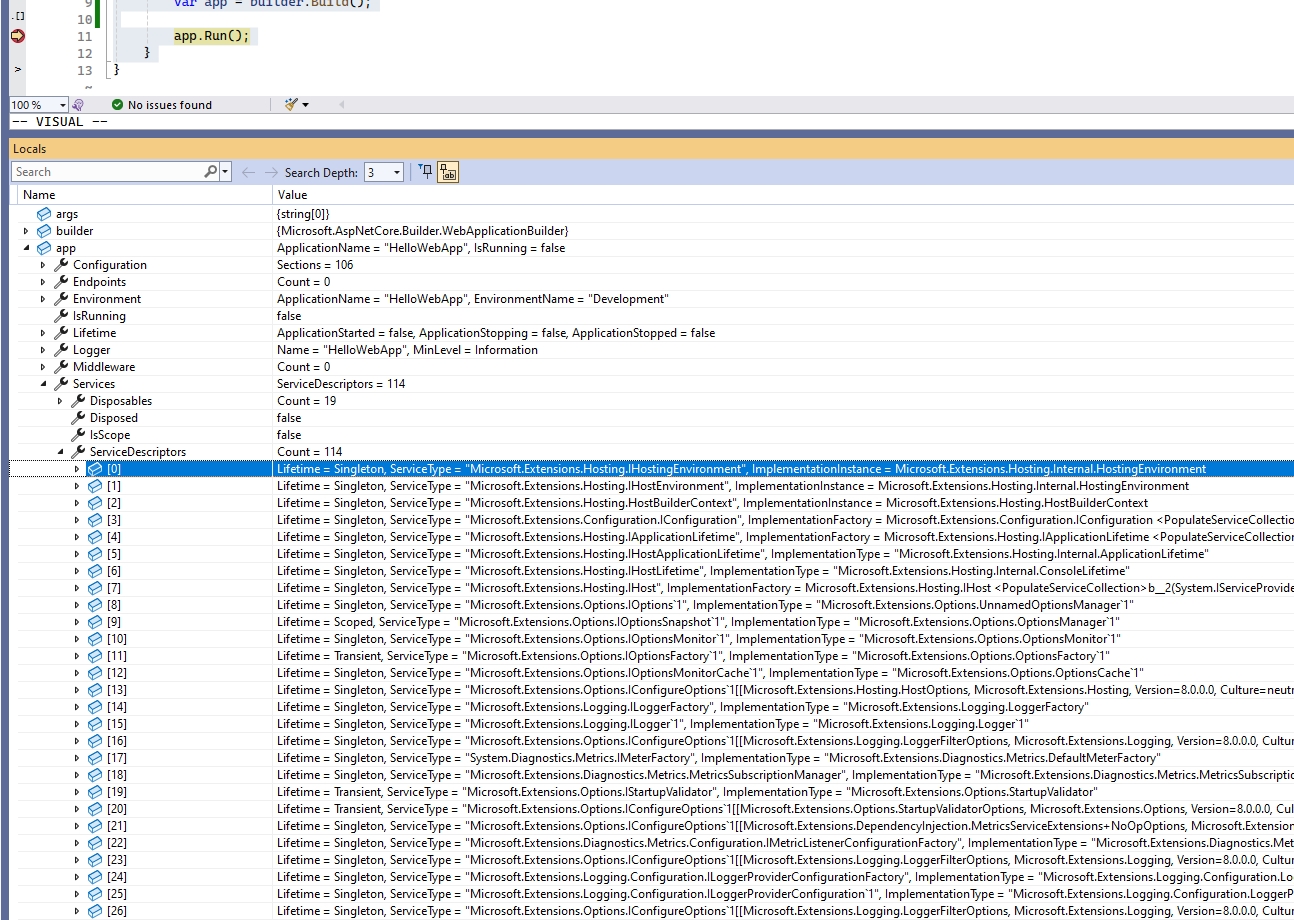The width and height of the screenshot is (1294, 920).
Task: Expand the Configuration property of app
Action: 42,264
